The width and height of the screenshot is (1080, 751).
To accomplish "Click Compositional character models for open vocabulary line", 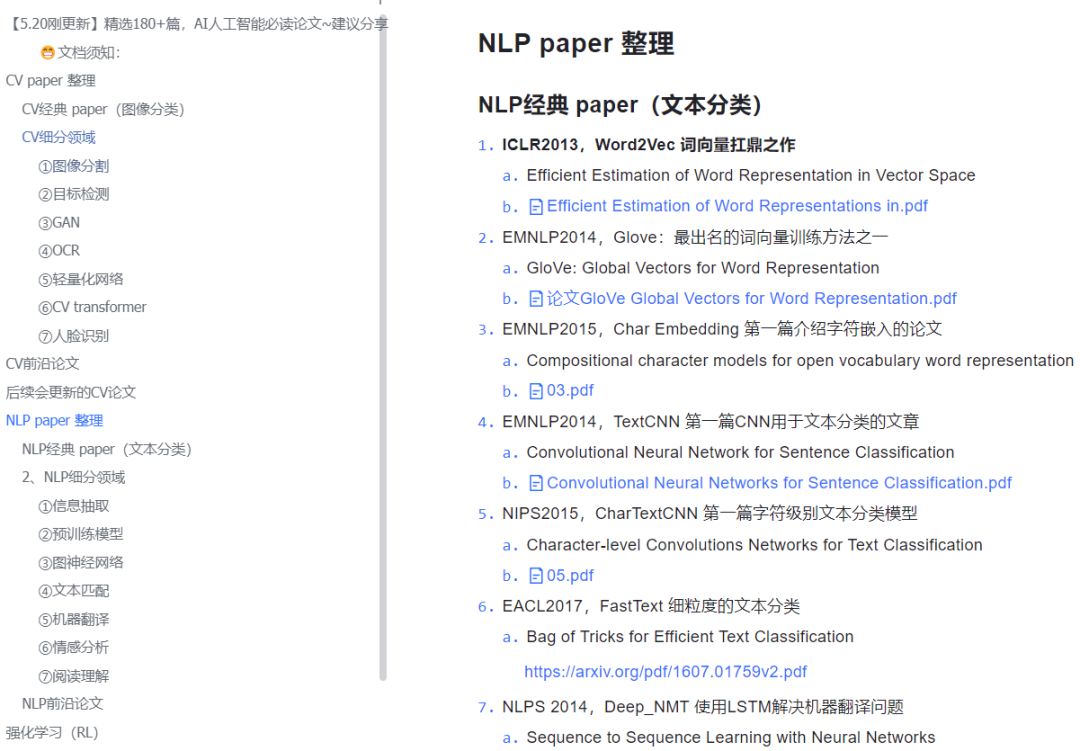I will (x=800, y=360).
